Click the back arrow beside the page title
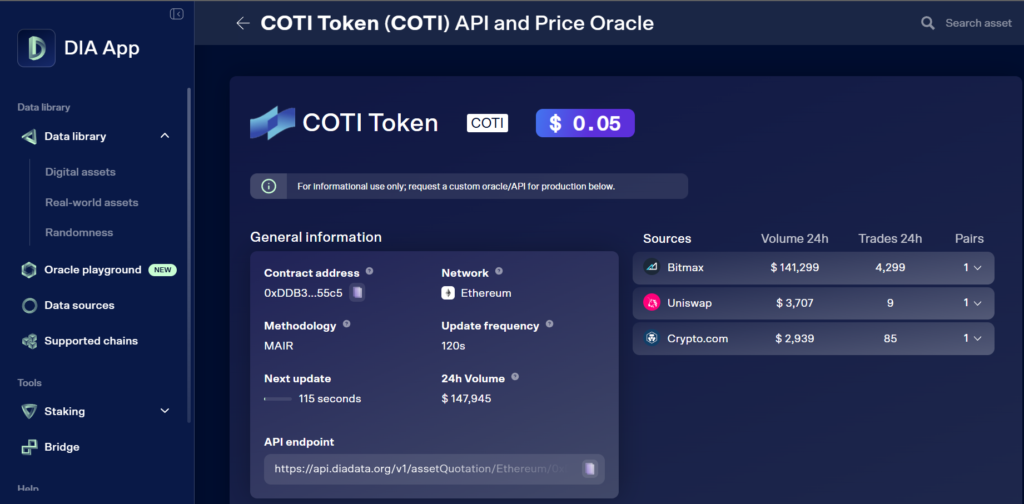 click(242, 23)
